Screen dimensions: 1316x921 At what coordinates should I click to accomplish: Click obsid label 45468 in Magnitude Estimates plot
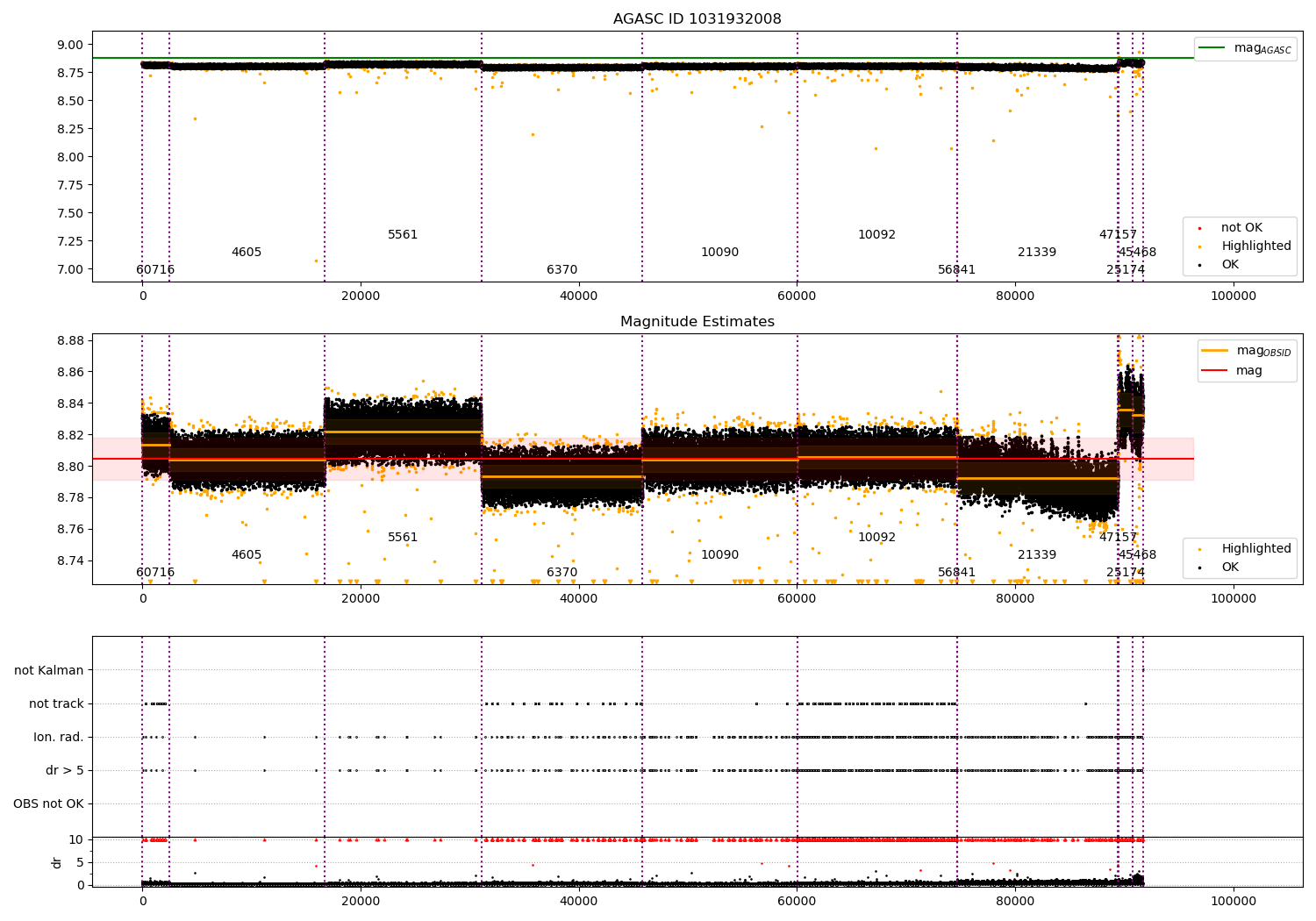1137,555
